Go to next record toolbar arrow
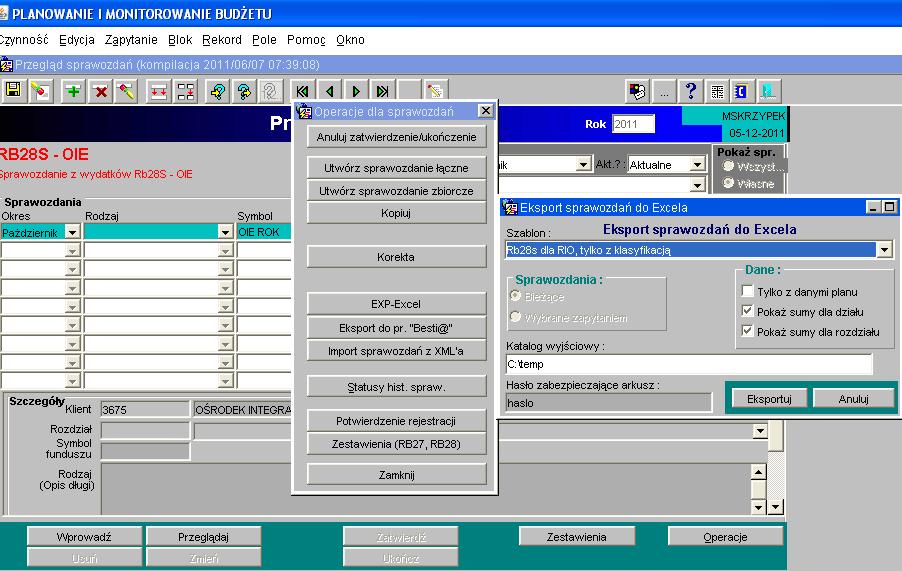The image size is (902, 571). (x=356, y=91)
